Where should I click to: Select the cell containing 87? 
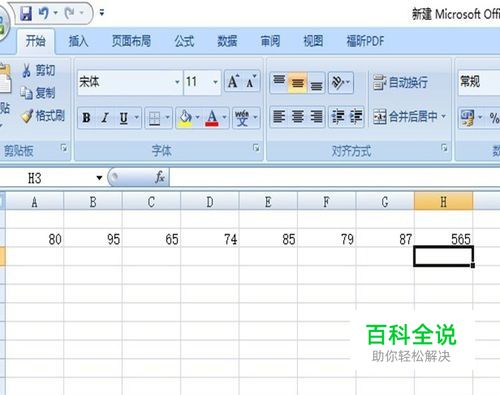click(x=385, y=238)
